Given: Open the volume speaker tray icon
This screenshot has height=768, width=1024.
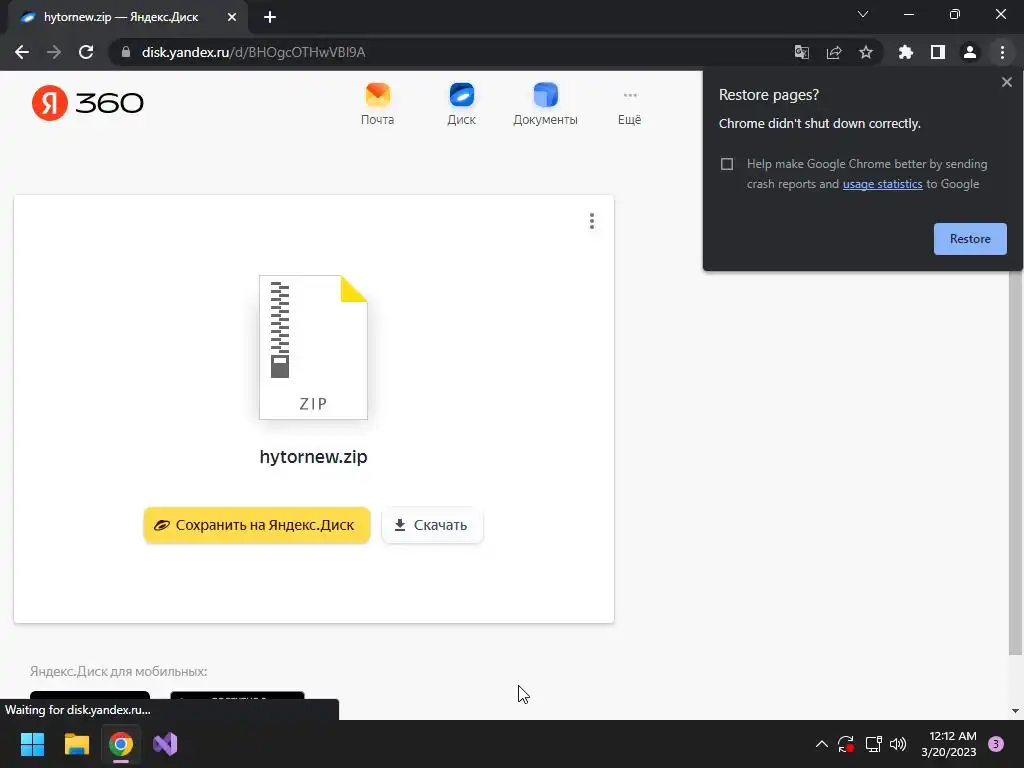Looking at the screenshot, I should coord(899,744).
